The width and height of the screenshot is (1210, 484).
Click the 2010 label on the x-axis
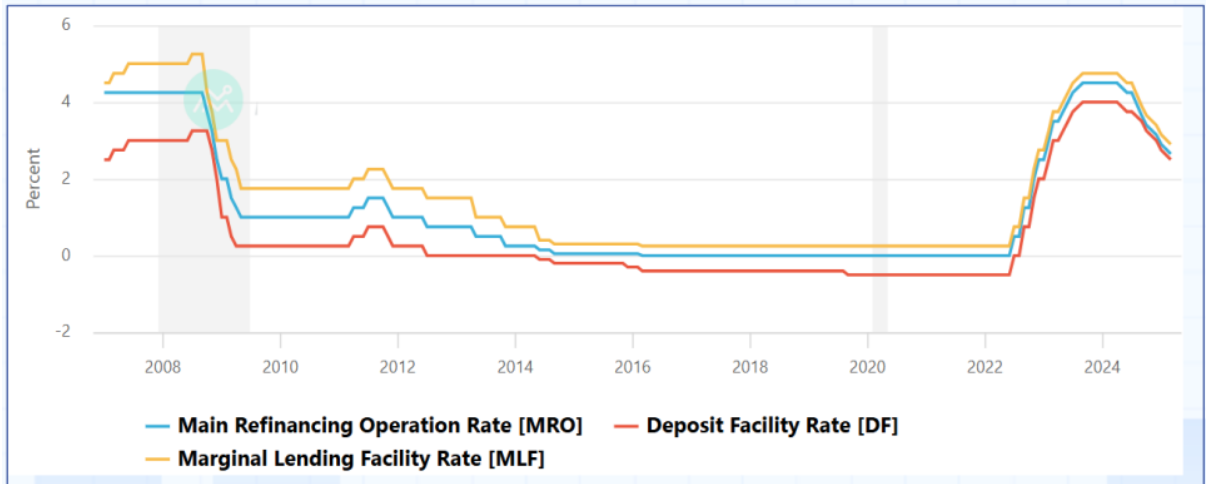(x=280, y=365)
